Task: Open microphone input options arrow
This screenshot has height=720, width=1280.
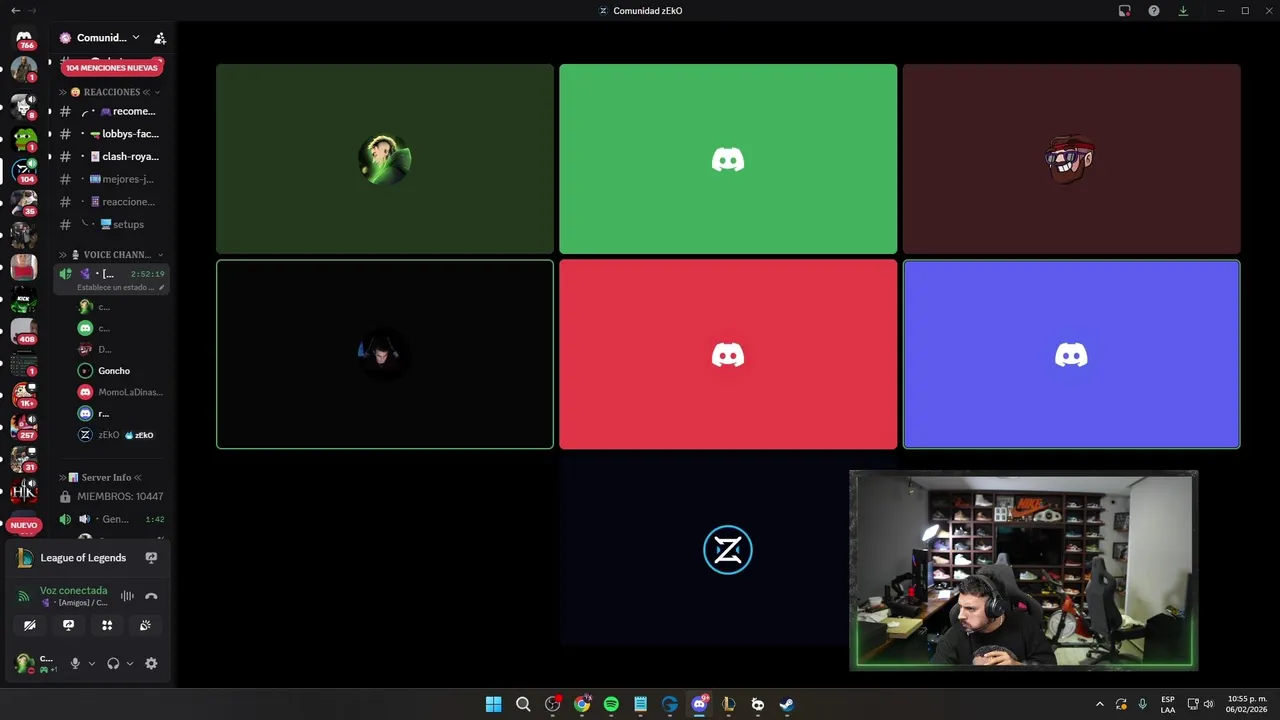Action: pyautogui.click(x=91, y=663)
